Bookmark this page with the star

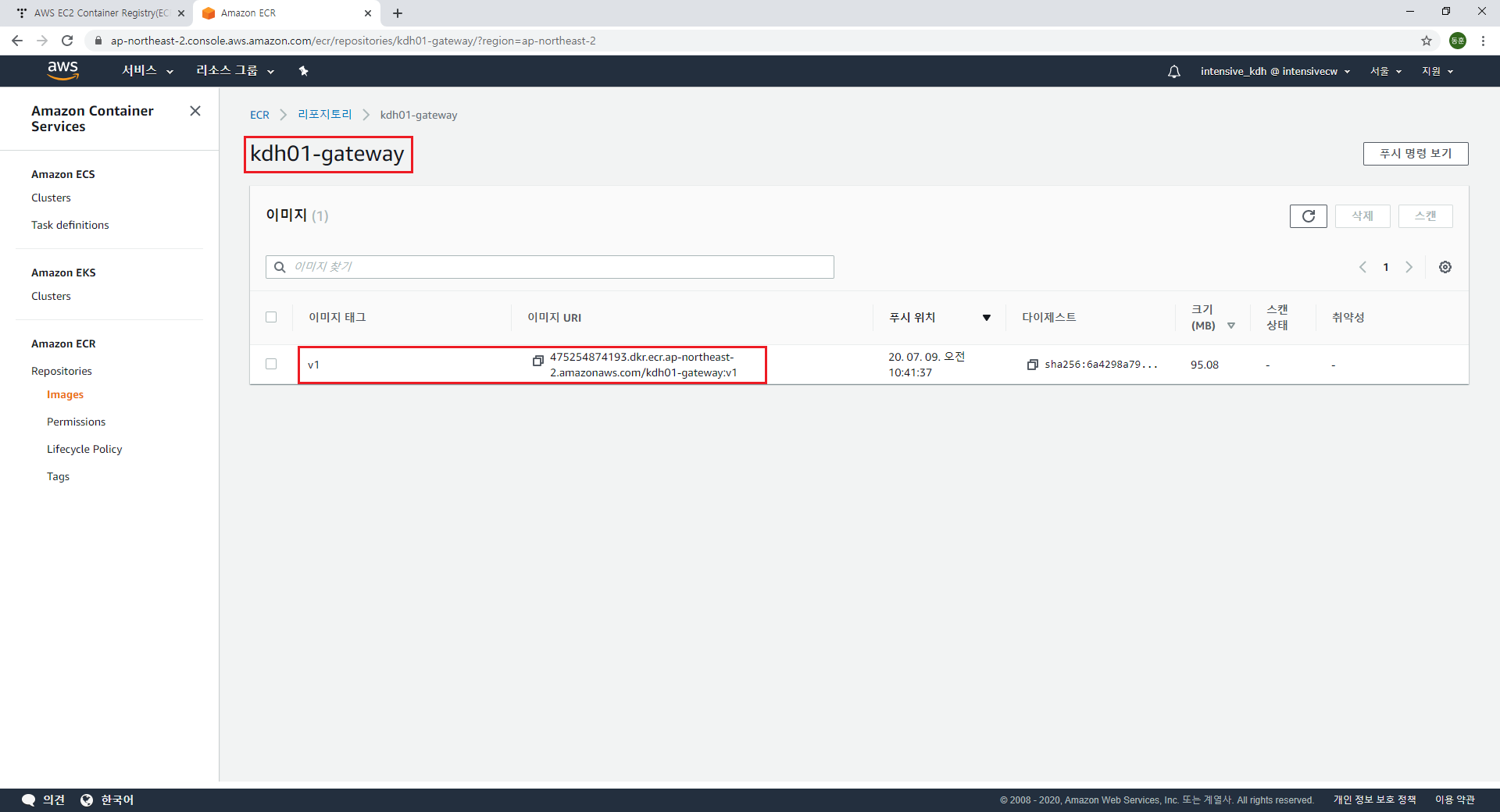[x=1427, y=41]
